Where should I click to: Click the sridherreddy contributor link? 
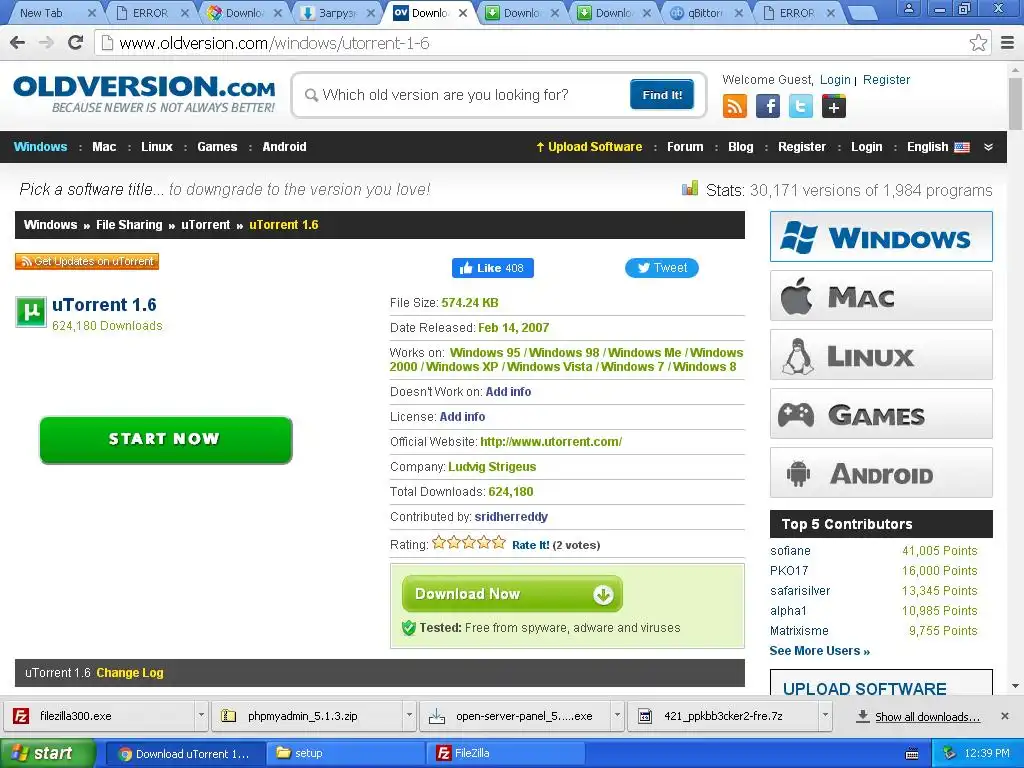511,517
